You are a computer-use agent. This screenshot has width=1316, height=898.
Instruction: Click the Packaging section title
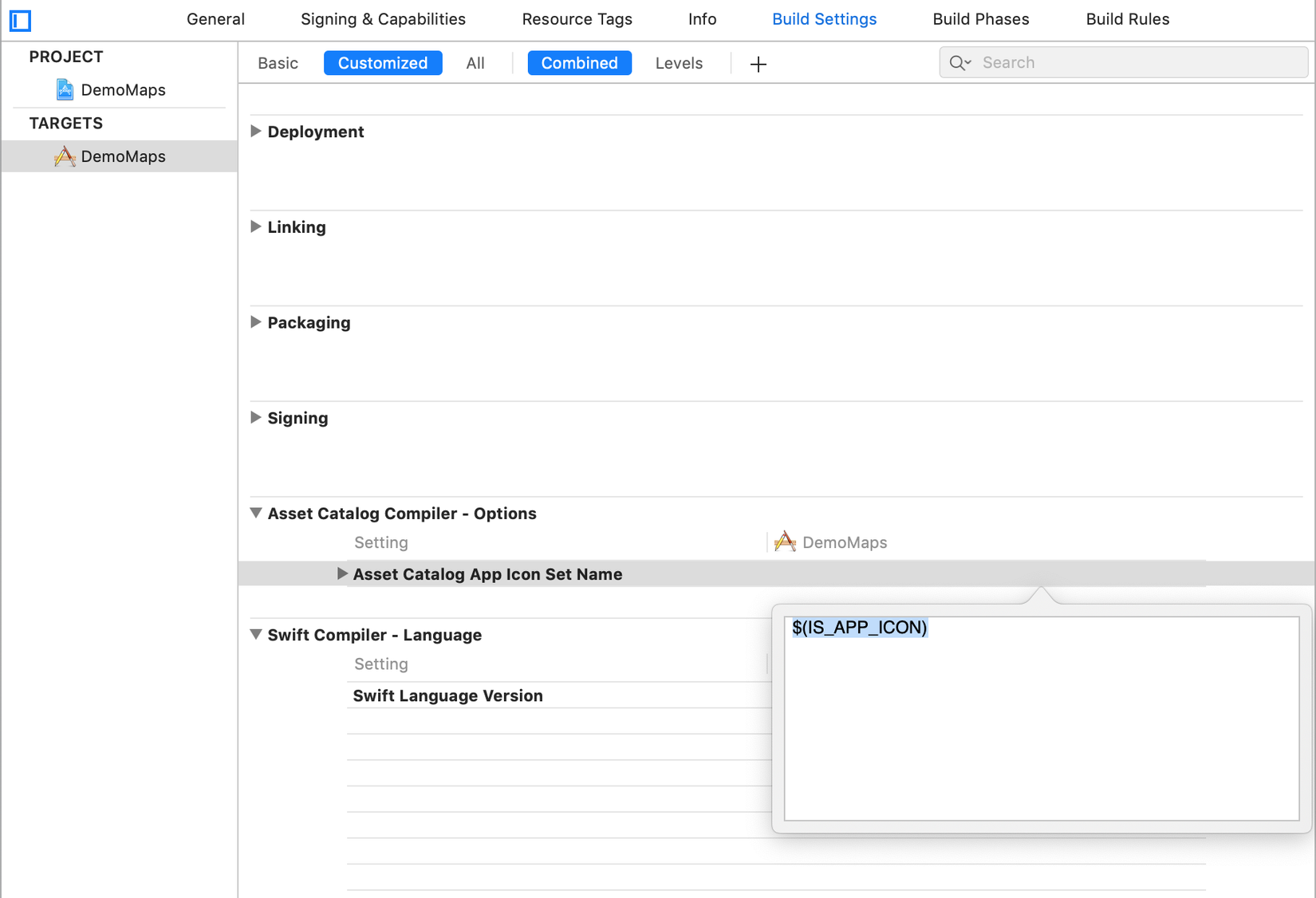(x=309, y=322)
